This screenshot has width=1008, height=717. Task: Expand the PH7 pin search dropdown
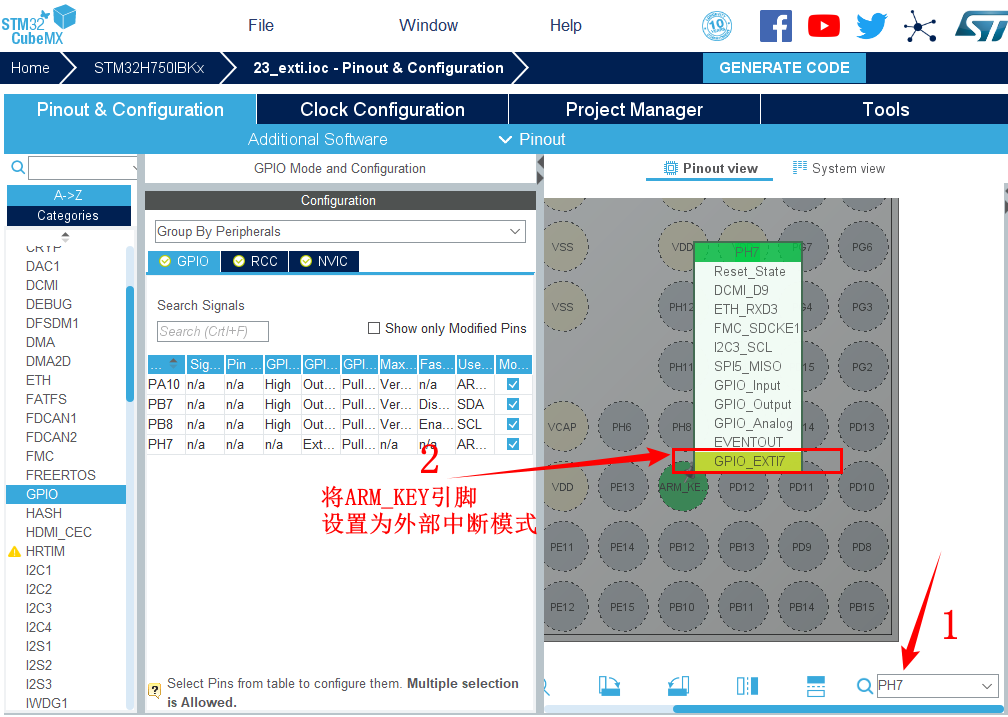pos(987,686)
